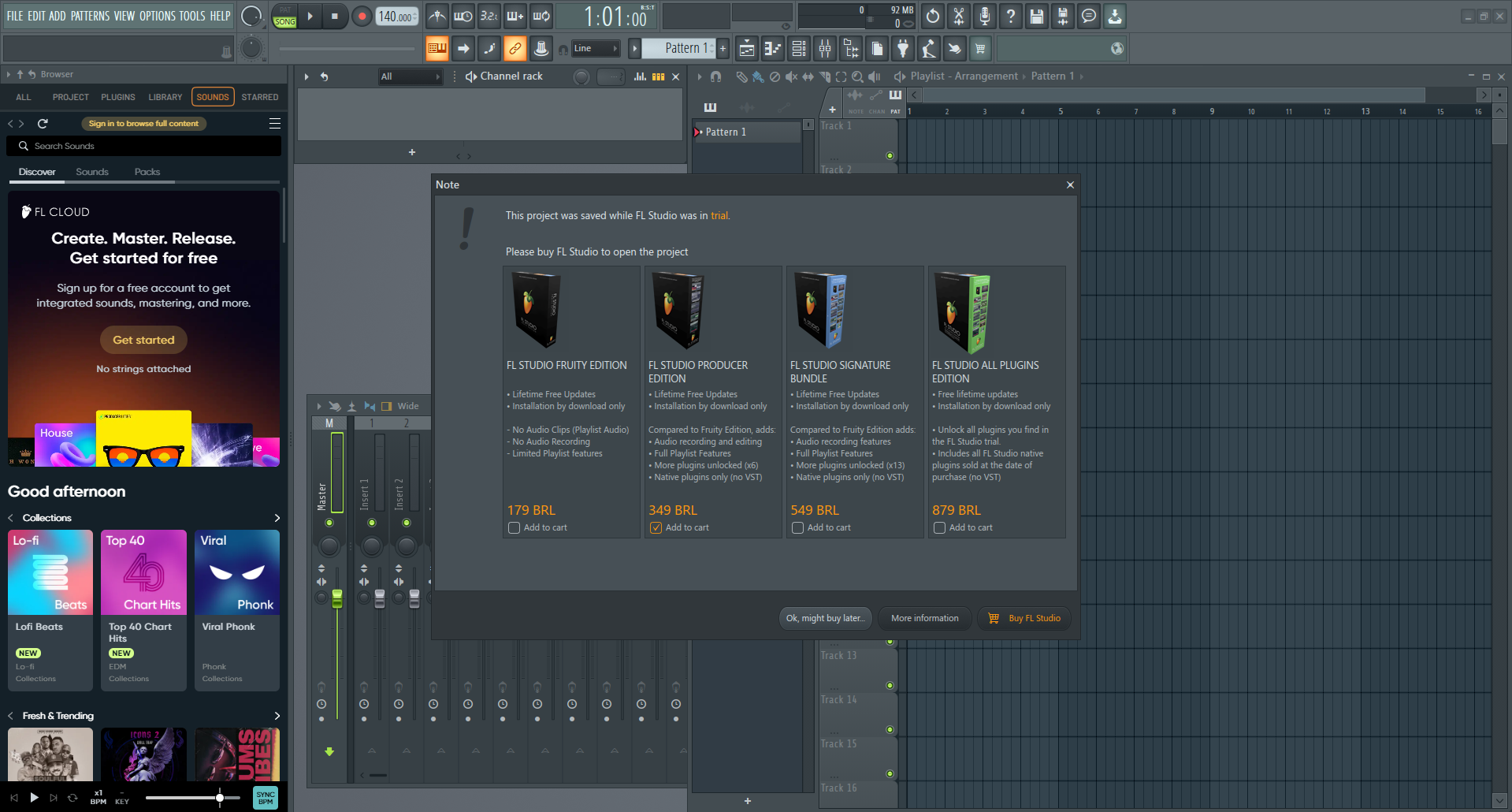
Task: Open the Line snap dropdown
Action: [x=596, y=49]
